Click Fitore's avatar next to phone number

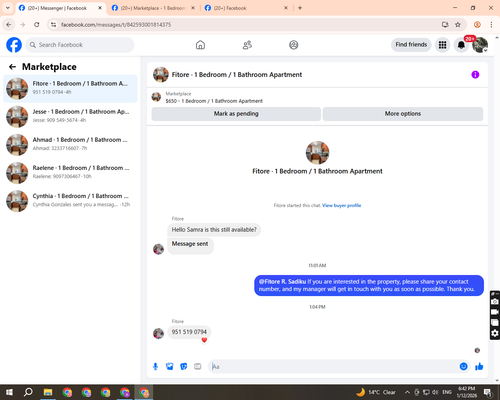click(x=158, y=333)
